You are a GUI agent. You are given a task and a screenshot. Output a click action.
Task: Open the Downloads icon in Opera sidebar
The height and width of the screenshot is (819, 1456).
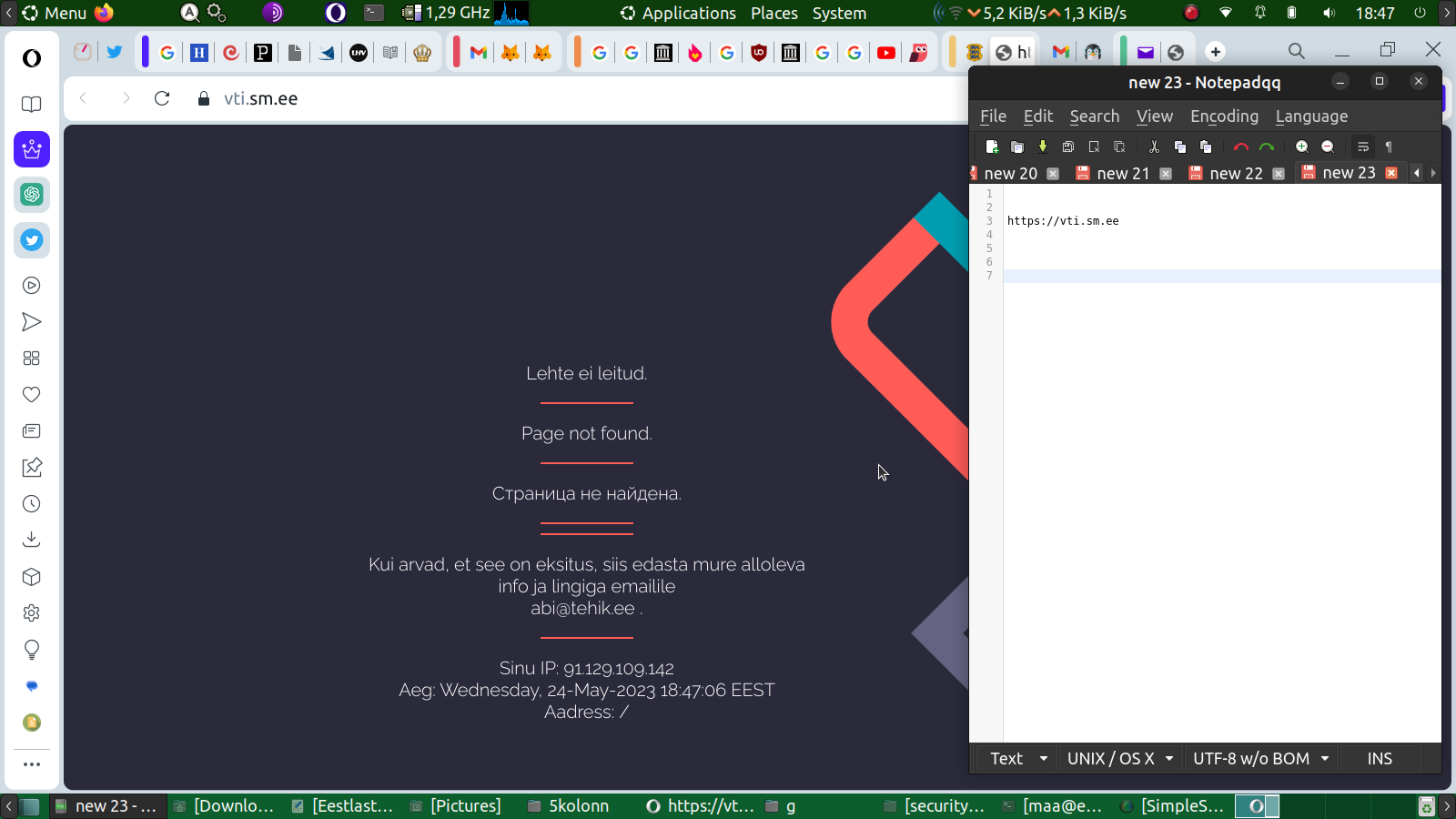pyautogui.click(x=32, y=540)
